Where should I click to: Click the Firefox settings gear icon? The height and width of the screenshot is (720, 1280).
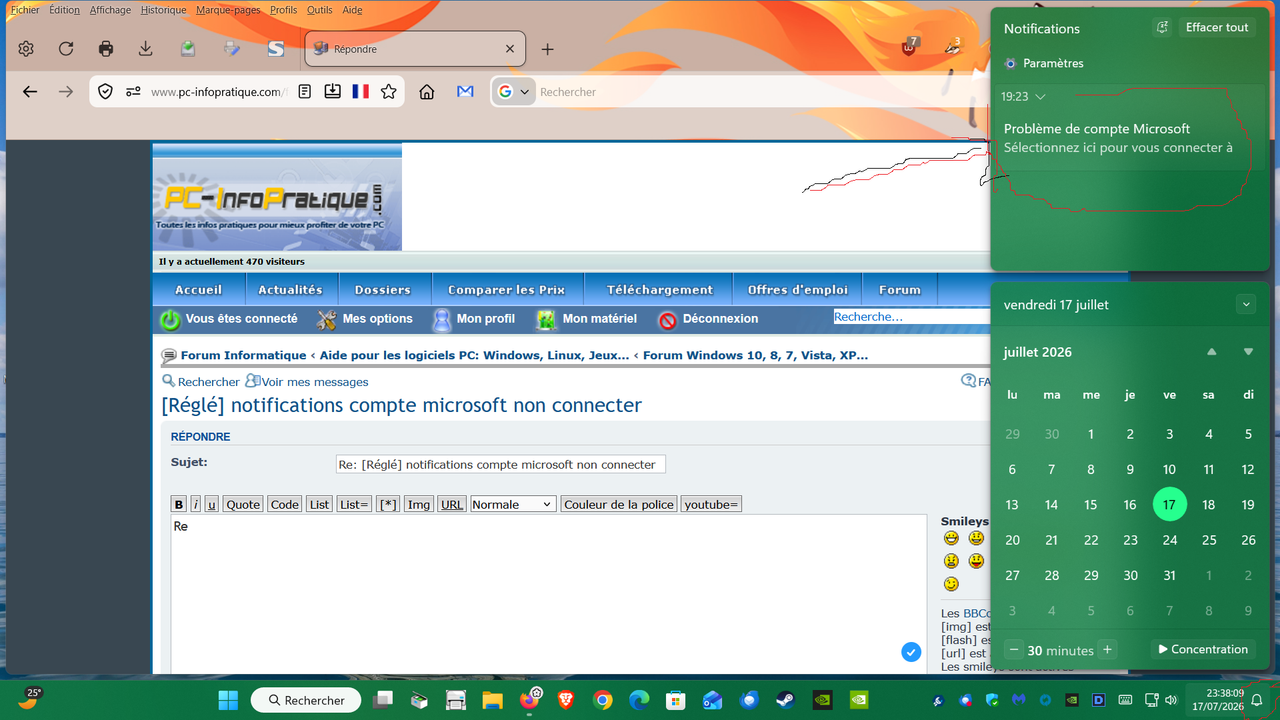click(x=26, y=49)
